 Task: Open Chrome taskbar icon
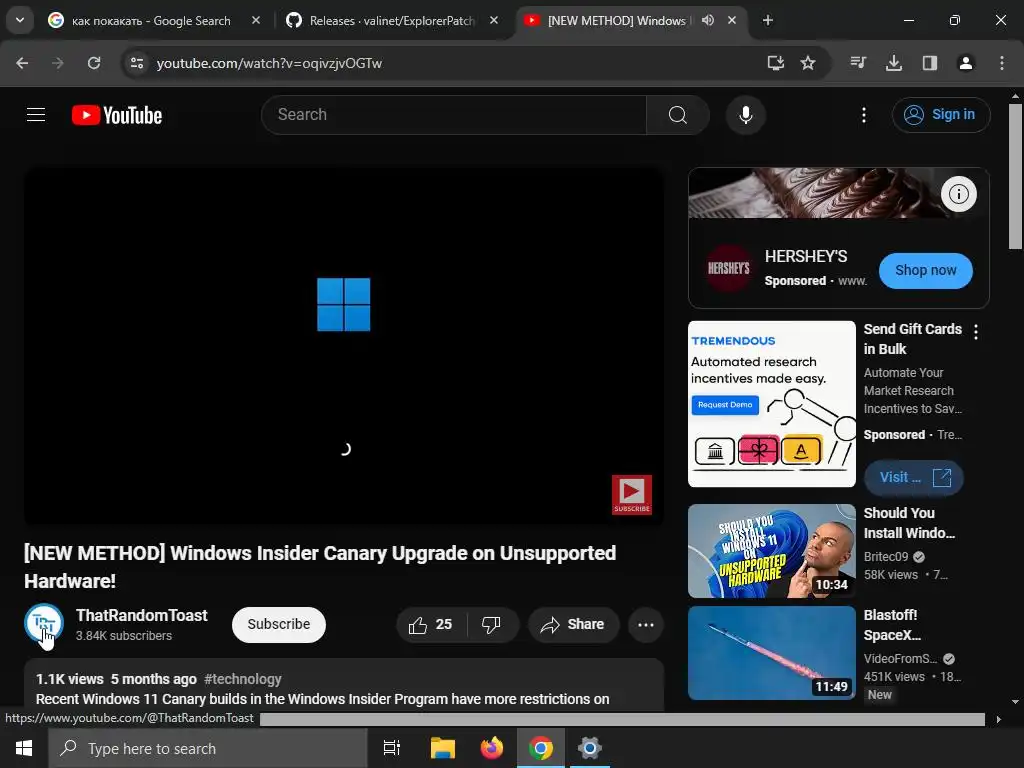[540, 748]
